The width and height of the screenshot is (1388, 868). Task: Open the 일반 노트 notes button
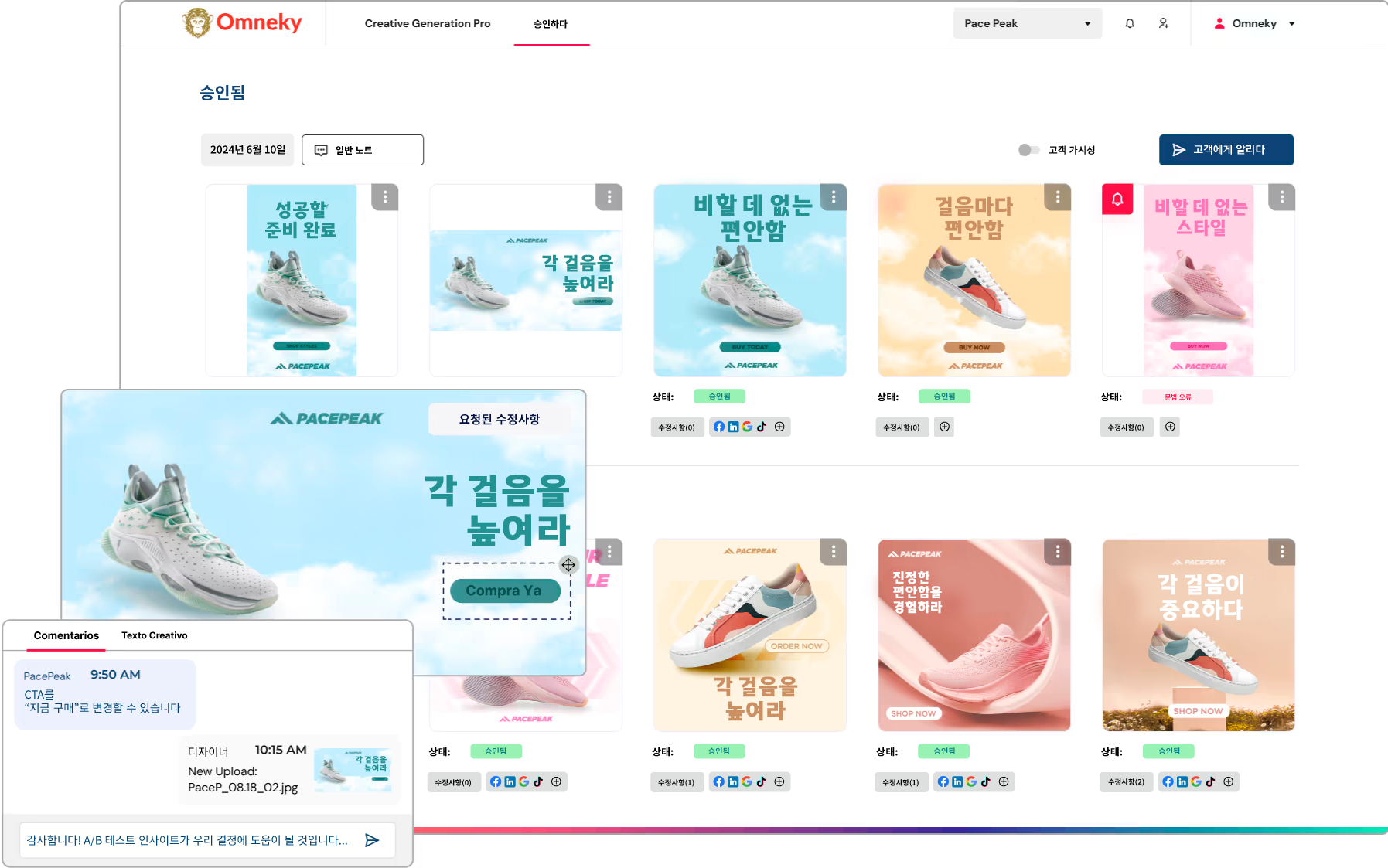363,150
